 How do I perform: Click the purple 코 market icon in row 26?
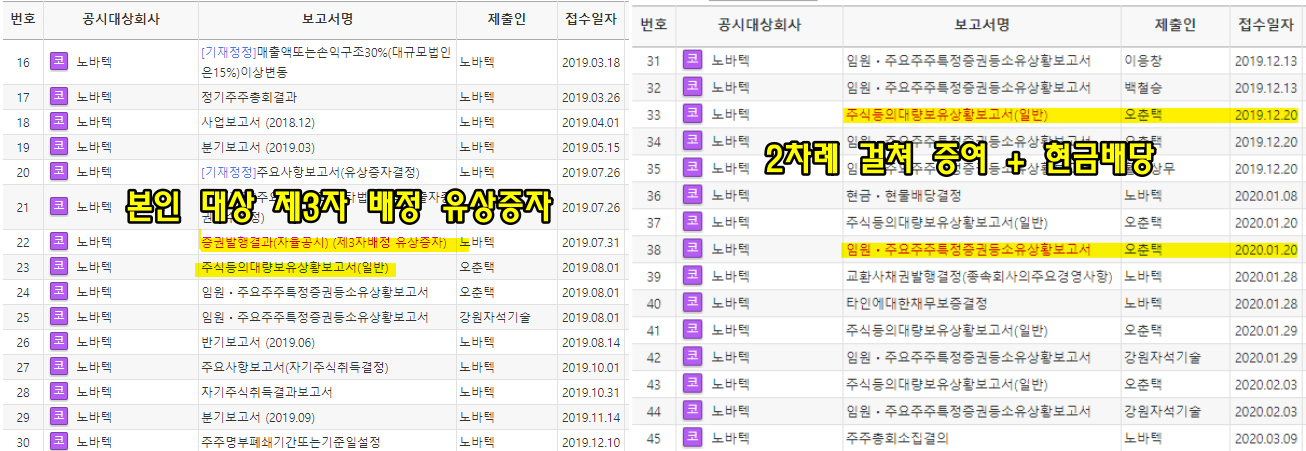59,342
